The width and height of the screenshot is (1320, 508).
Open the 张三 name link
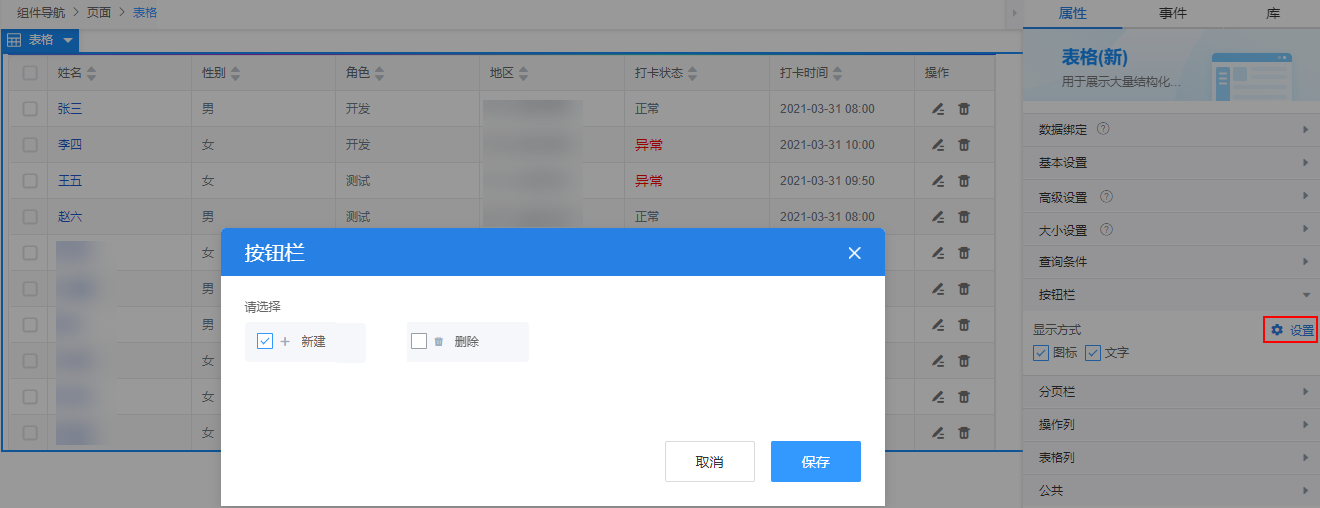70,109
